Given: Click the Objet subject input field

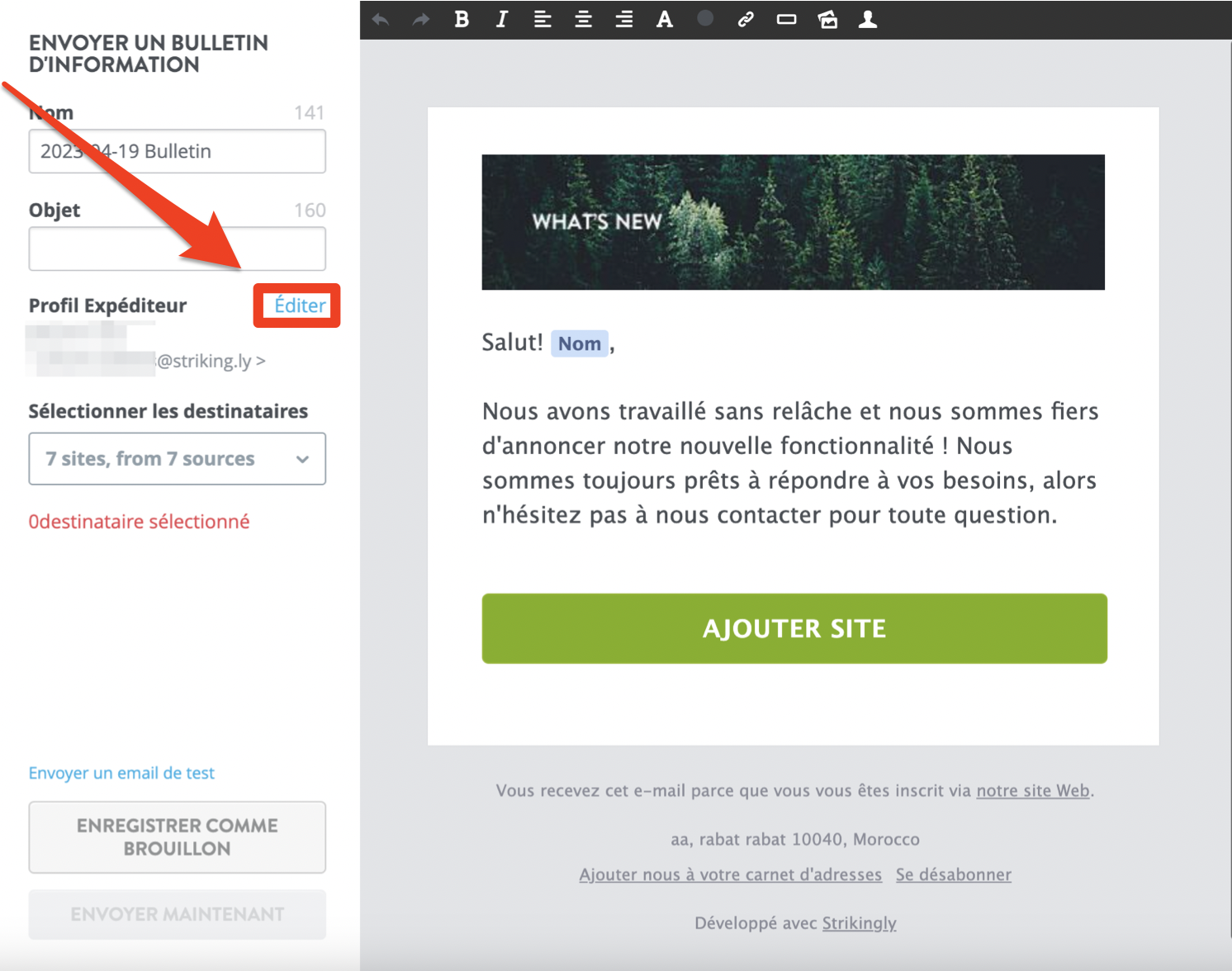Looking at the screenshot, I should click(178, 249).
